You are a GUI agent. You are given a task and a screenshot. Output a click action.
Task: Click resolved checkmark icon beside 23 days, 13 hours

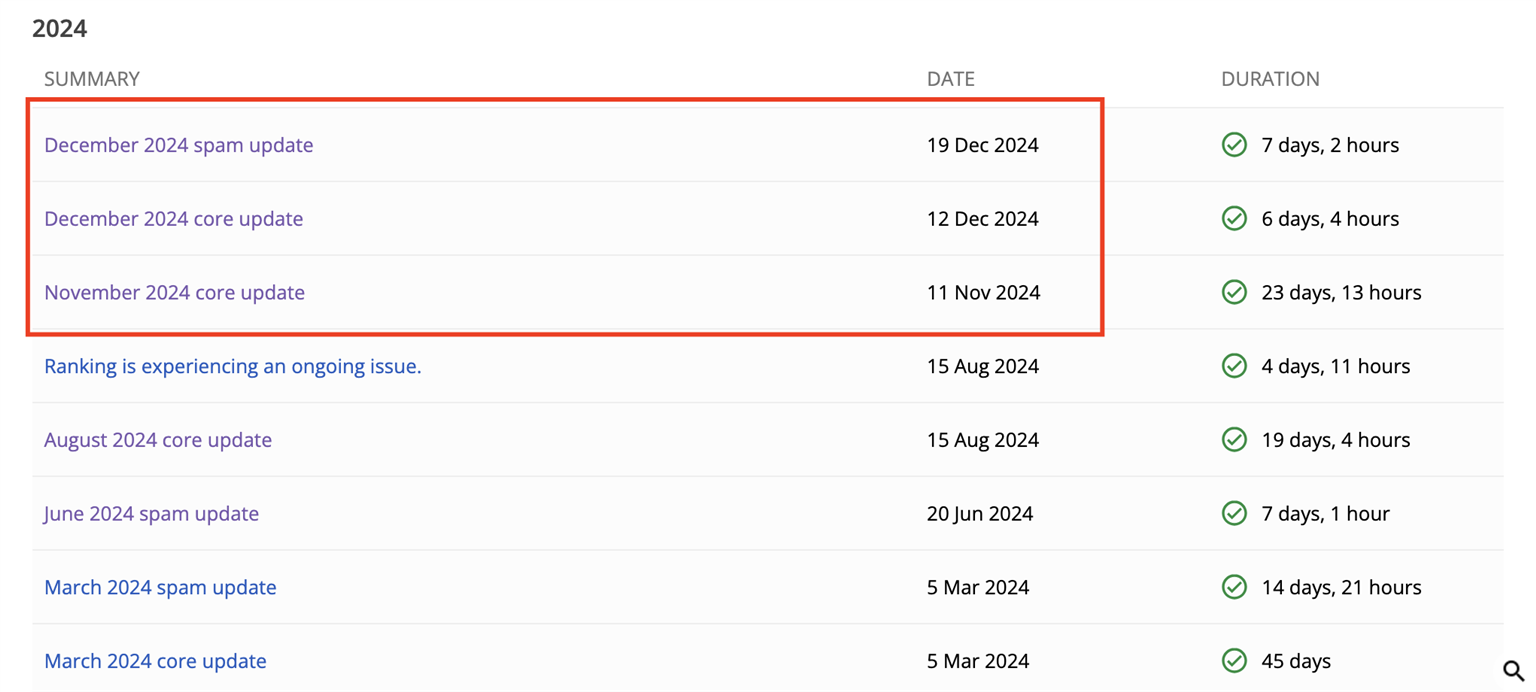pos(1234,293)
